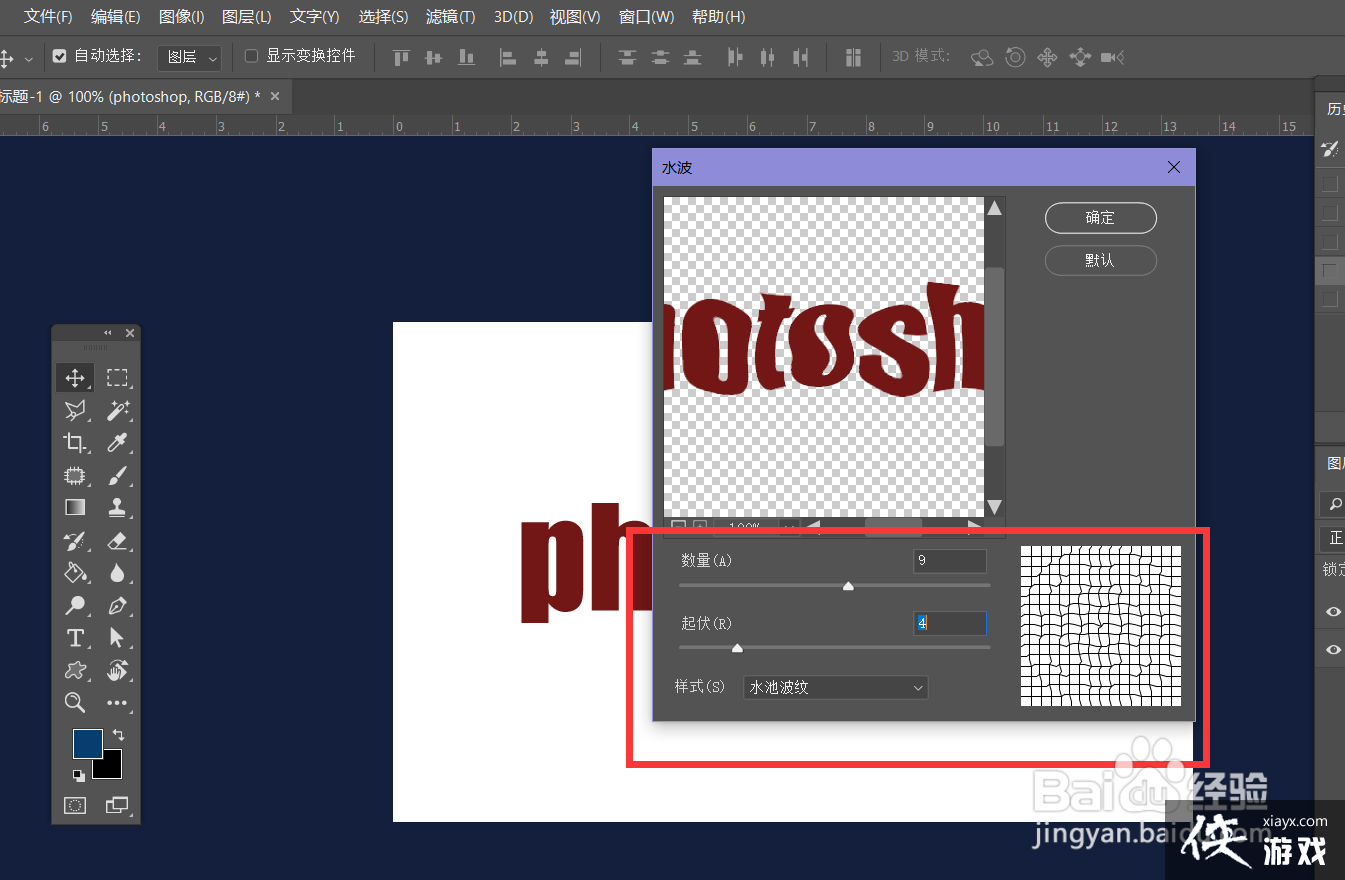Screen dimensions: 1345x880
Task: Open the 文件(F) menu
Action: (x=48, y=17)
